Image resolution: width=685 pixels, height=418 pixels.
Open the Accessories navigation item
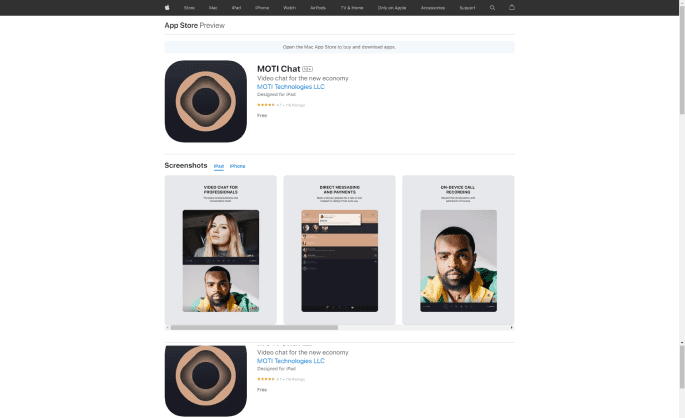tap(433, 8)
